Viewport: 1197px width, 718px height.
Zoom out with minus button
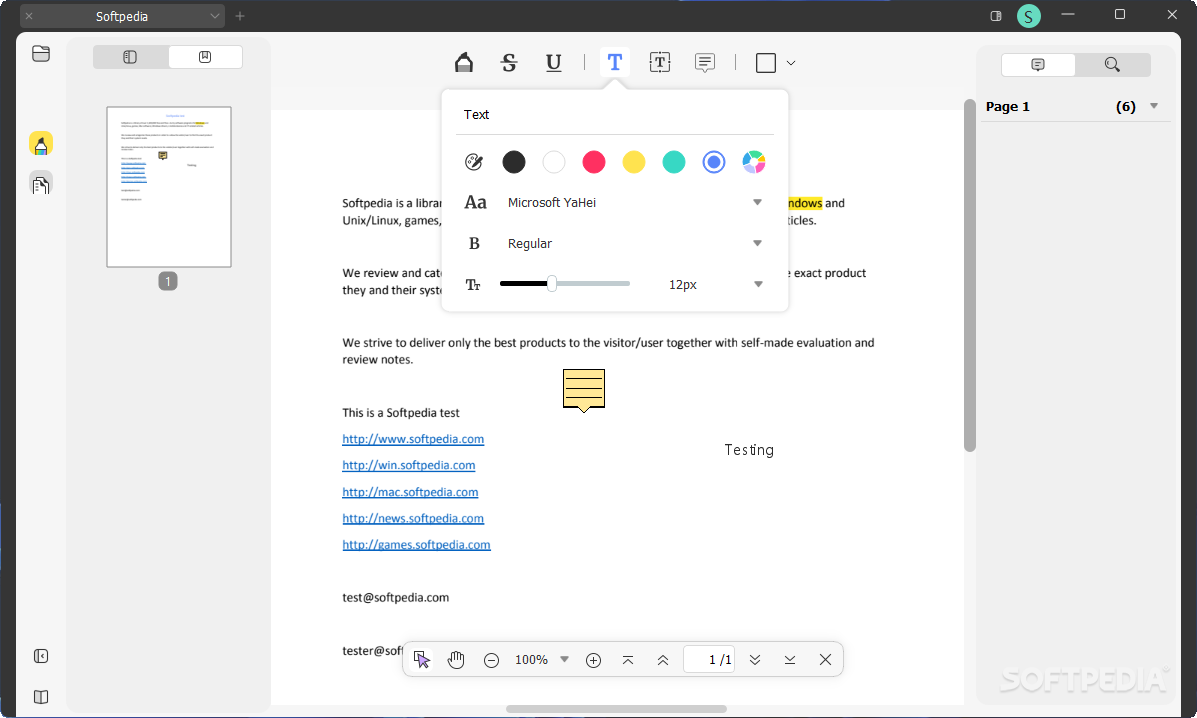(x=491, y=660)
